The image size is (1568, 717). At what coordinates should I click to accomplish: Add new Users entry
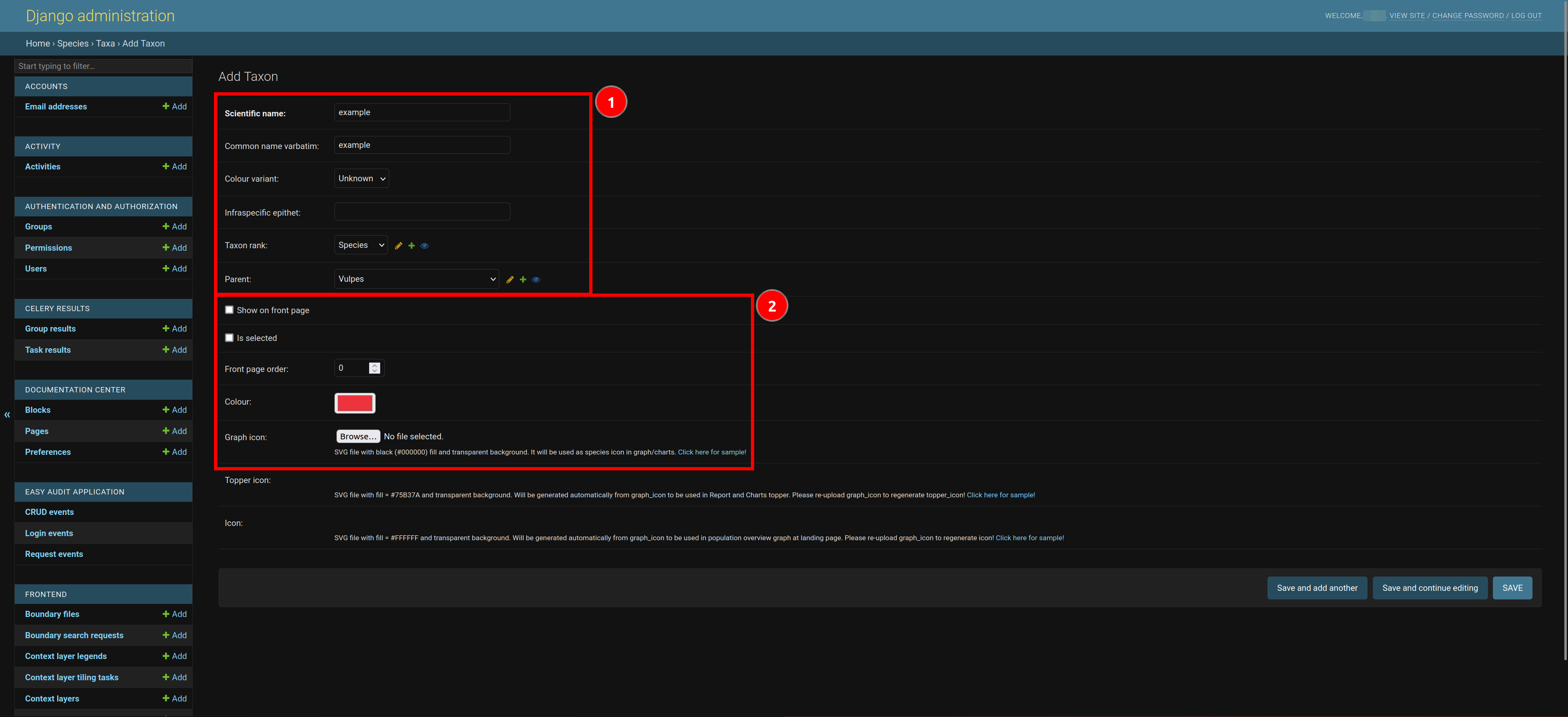coord(175,268)
